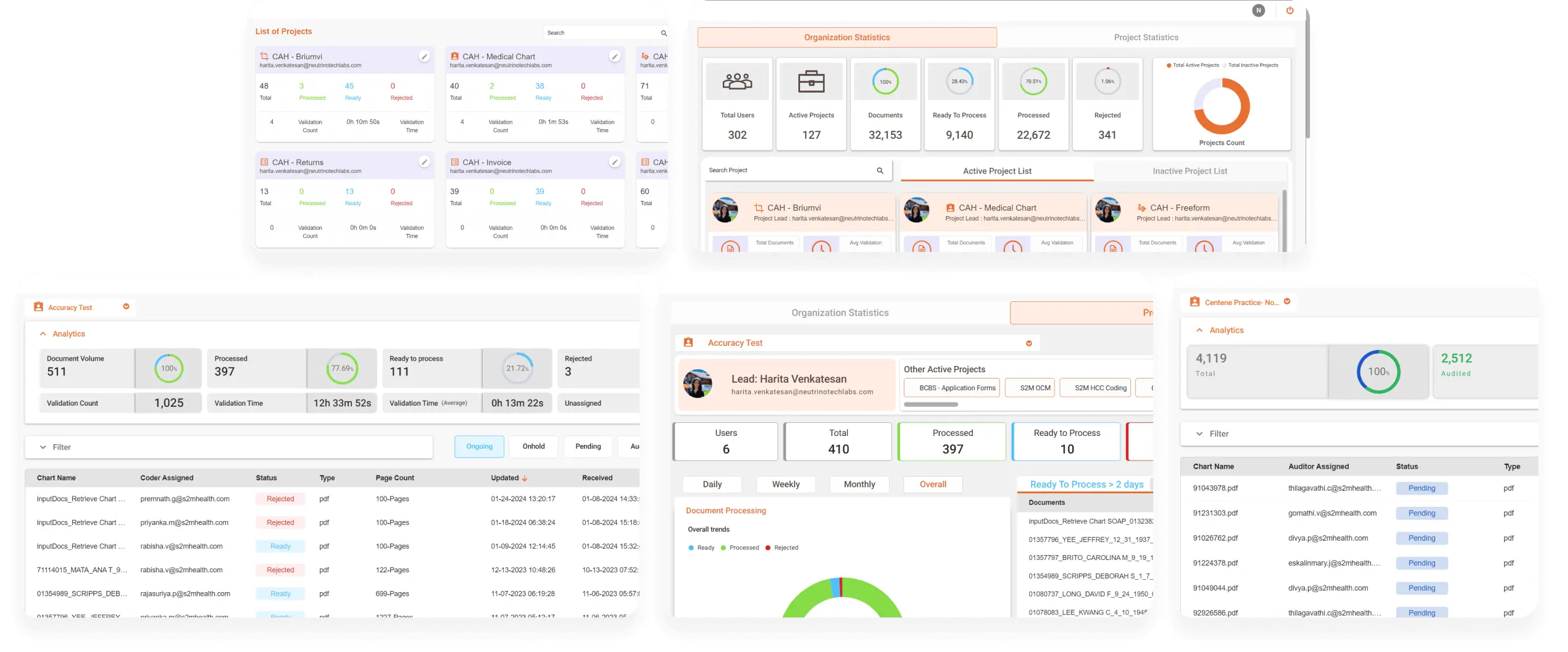Click the Document Volume 100% ring
Viewport: 1568px width, 652px height.
tap(169, 369)
